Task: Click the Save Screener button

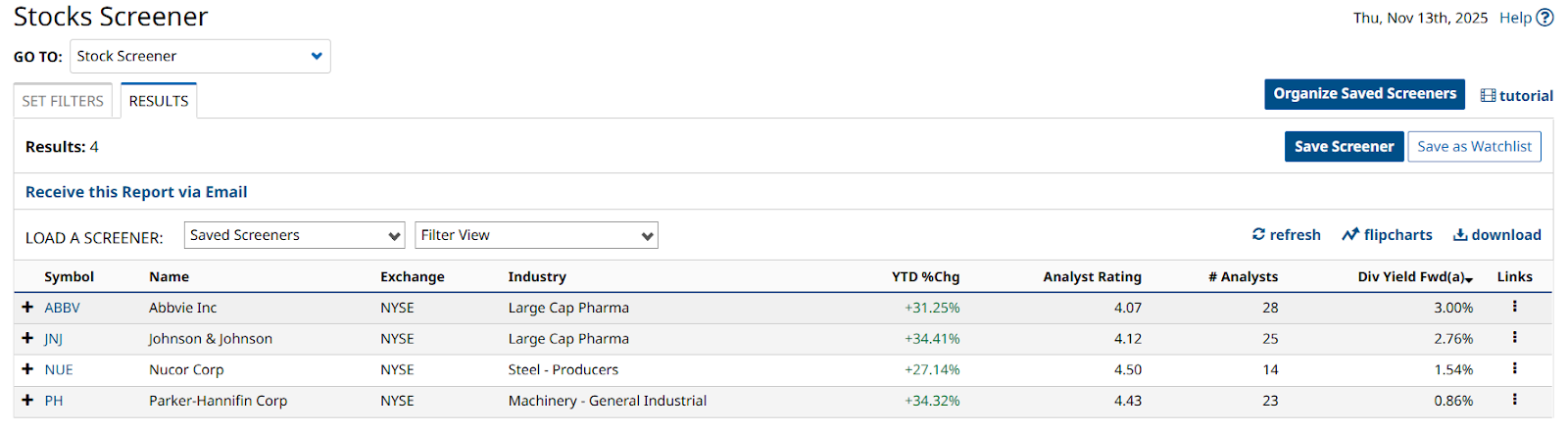Action: [x=1344, y=147]
